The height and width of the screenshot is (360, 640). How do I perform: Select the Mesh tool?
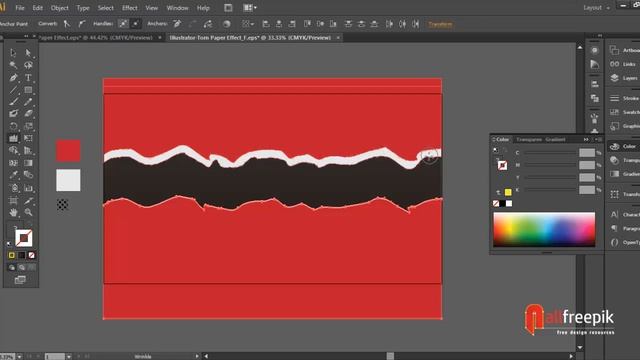(13, 163)
